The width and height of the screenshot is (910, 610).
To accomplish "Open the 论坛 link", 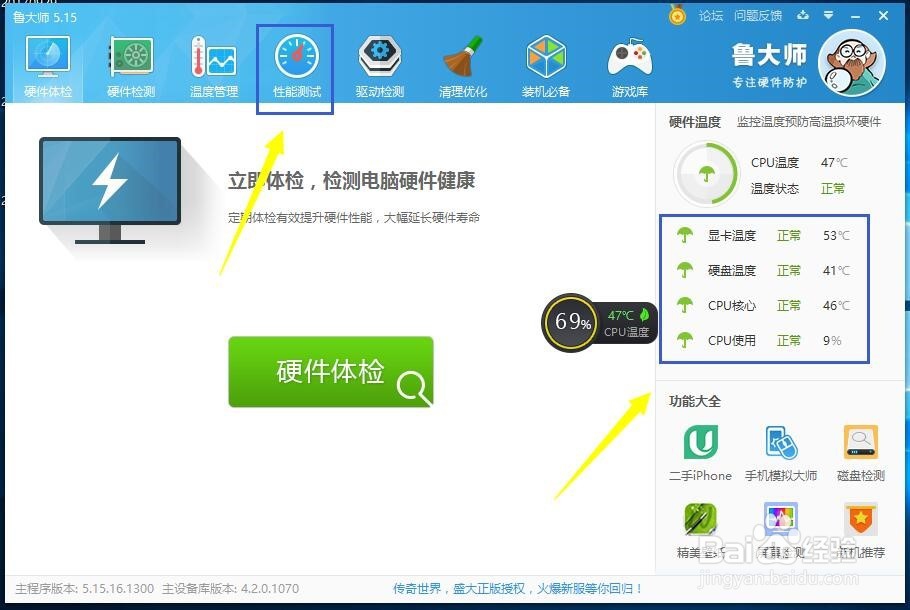I will coord(710,16).
